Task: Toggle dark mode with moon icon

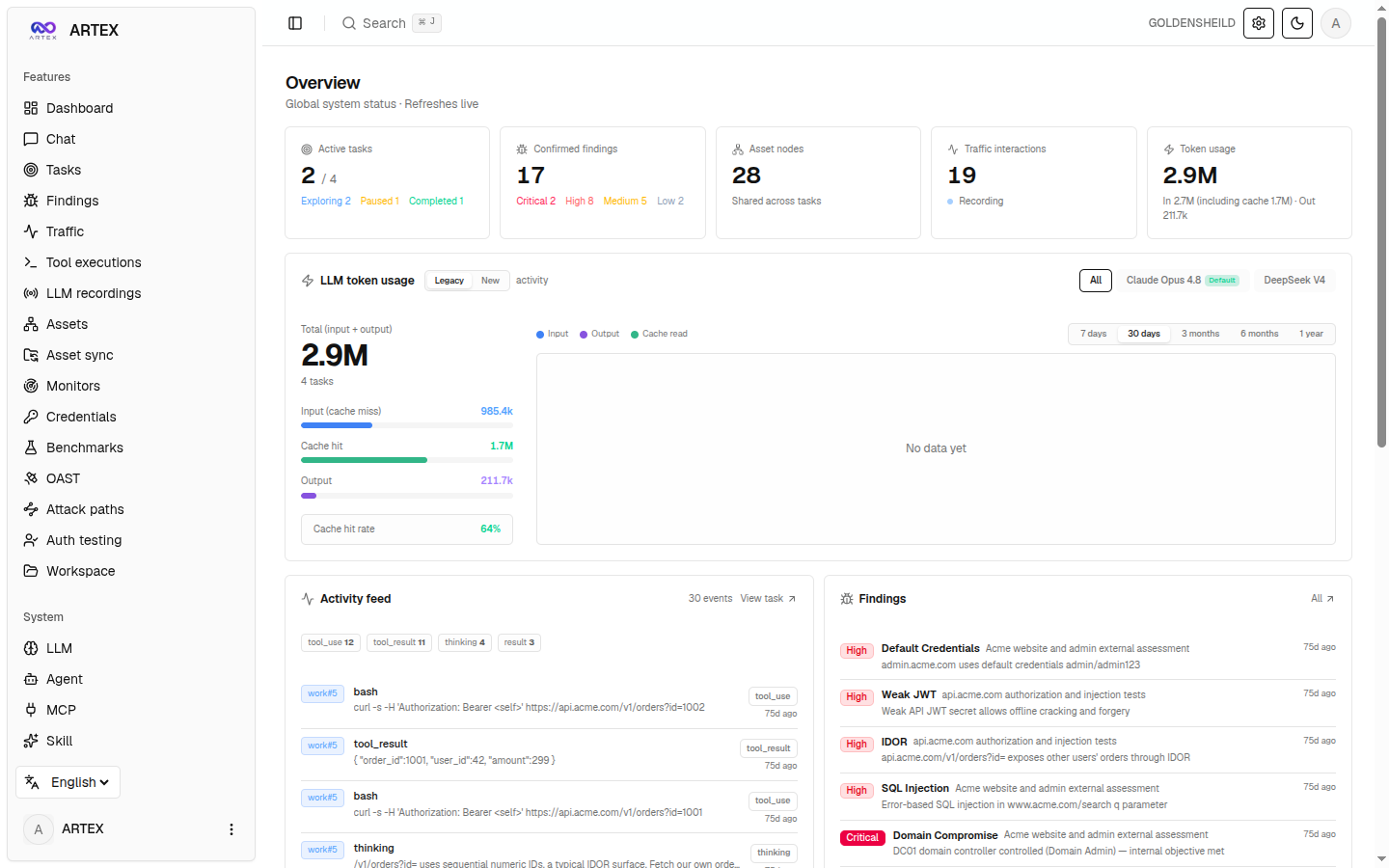Action: tap(1297, 23)
